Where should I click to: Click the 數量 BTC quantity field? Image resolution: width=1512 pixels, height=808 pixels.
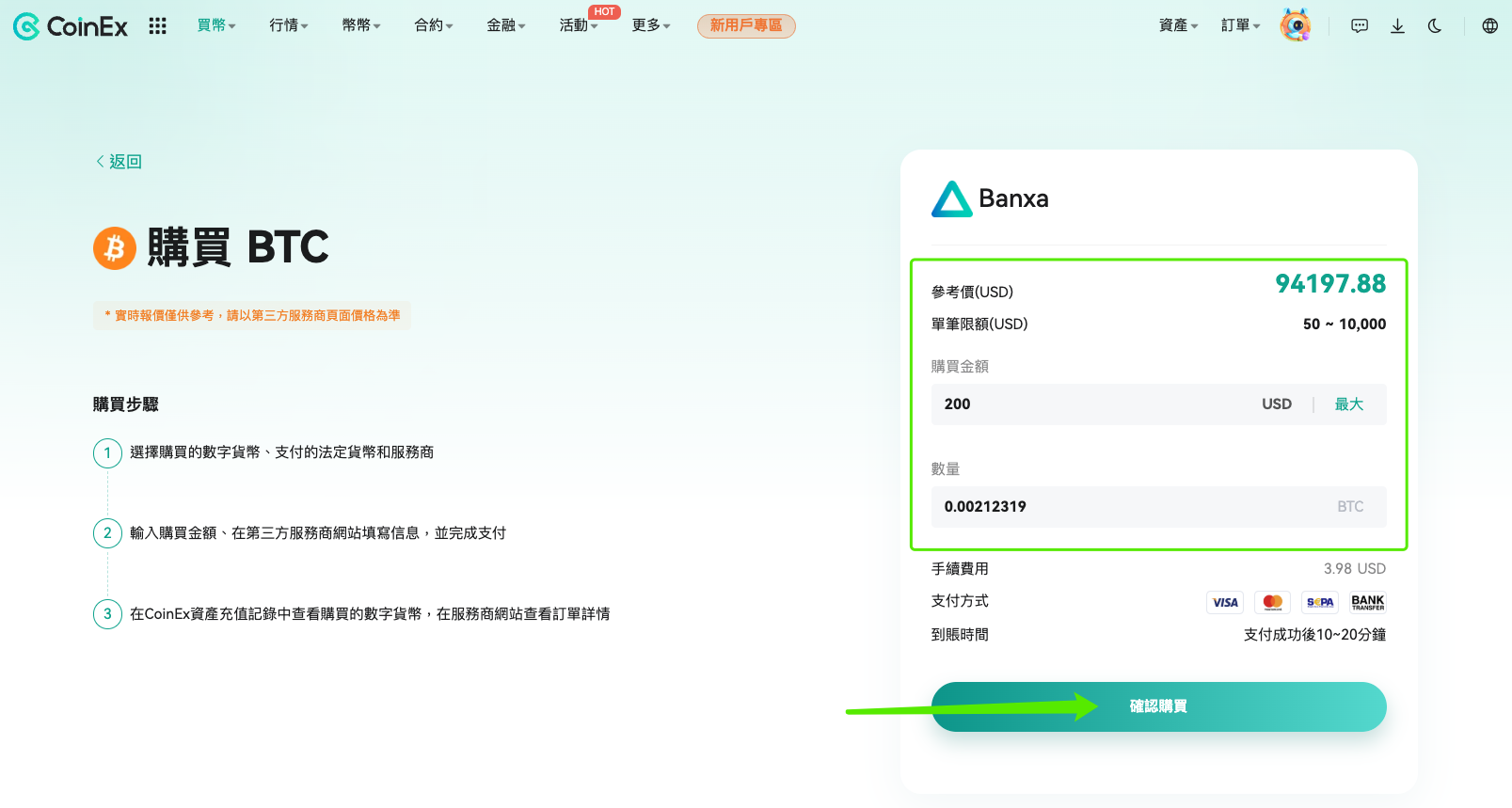point(1159,507)
